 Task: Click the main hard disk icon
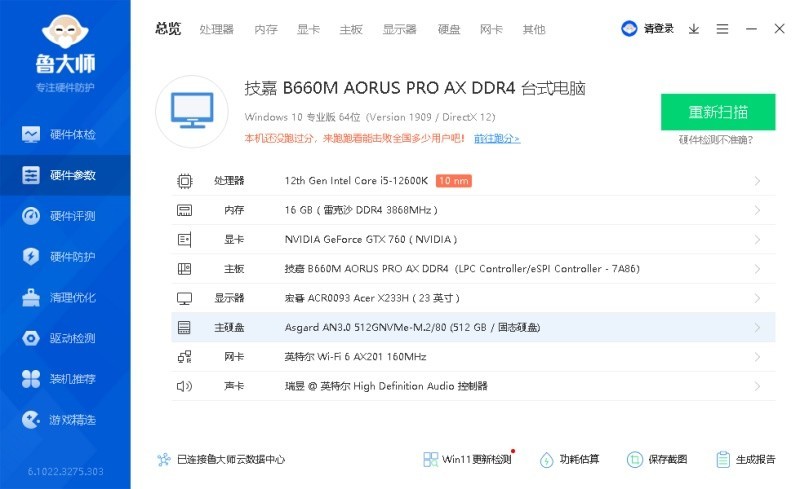[184, 327]
